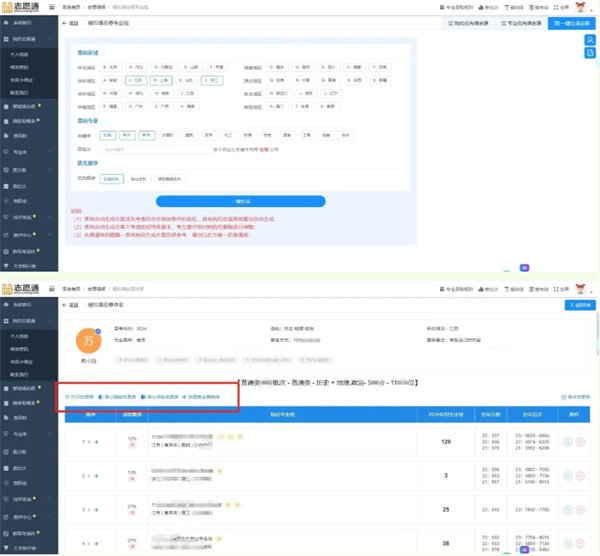Viewport: 600px width, 556px height.
Task: Expand row 3 with its green plus
Action: [97, 510]
